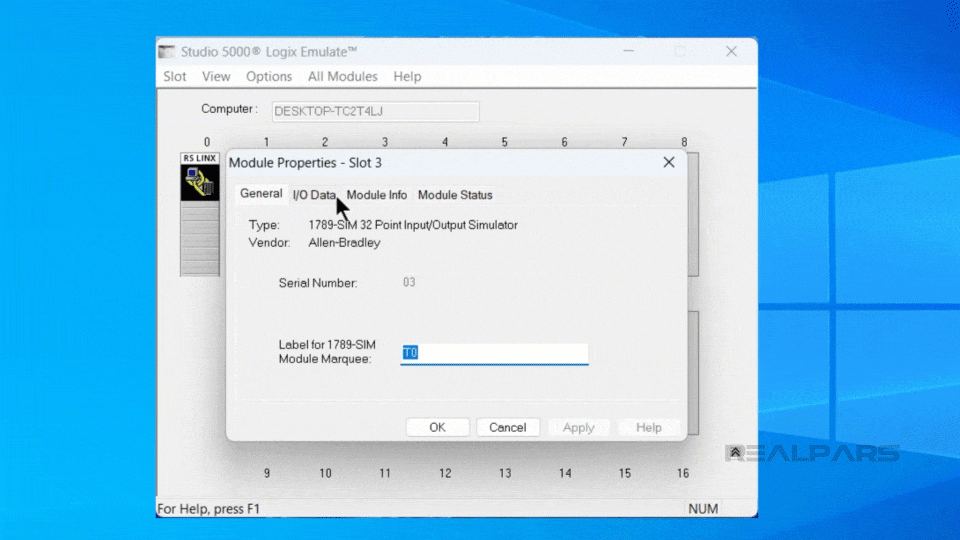This screenshot has height=540, width=960.
Task: Click the serial number value 03
Action: pos(409,282)
